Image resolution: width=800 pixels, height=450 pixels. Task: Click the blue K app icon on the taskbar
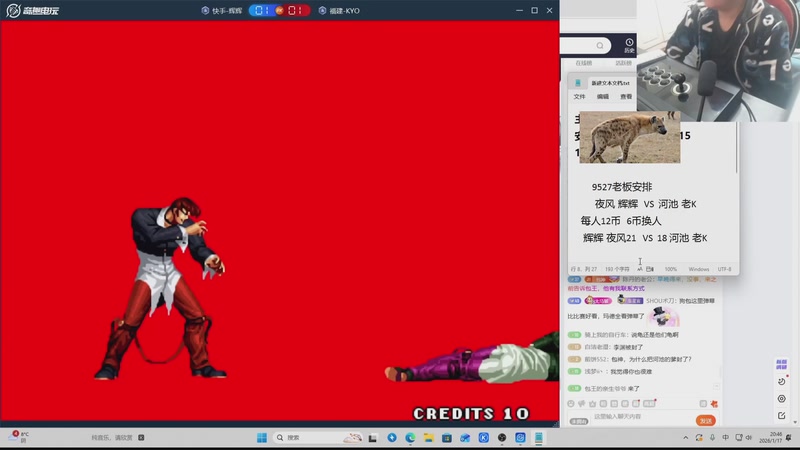484,438
